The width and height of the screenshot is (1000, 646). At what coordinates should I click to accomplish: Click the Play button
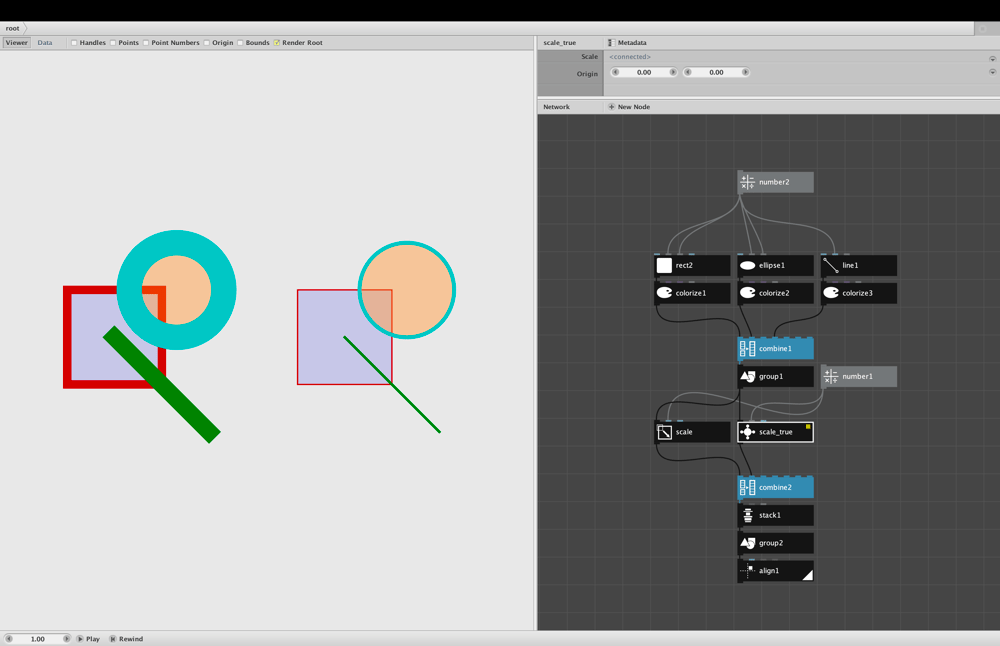point(89,638)
